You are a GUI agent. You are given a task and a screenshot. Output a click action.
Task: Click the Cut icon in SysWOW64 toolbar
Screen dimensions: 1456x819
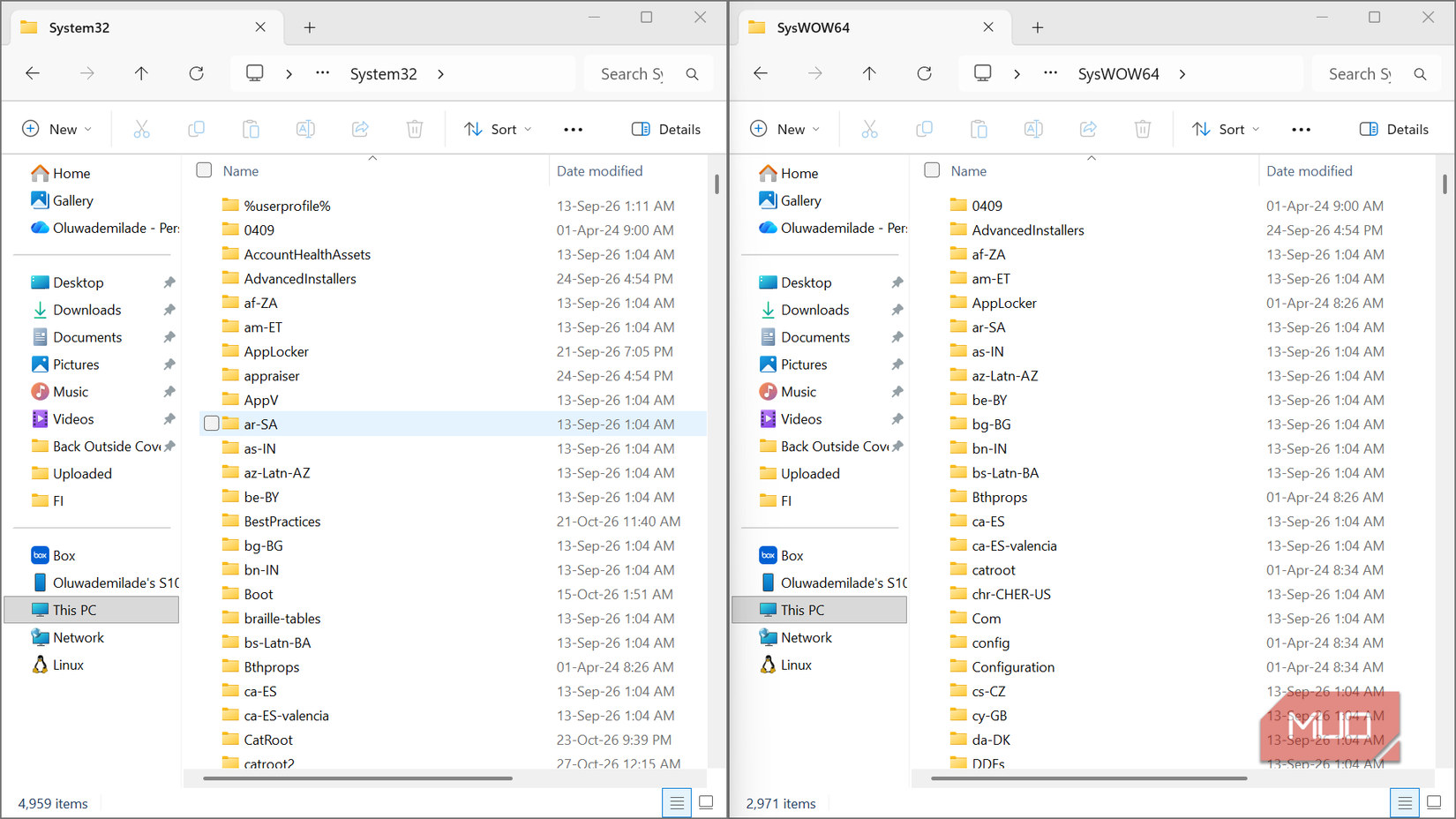point(869,130)
